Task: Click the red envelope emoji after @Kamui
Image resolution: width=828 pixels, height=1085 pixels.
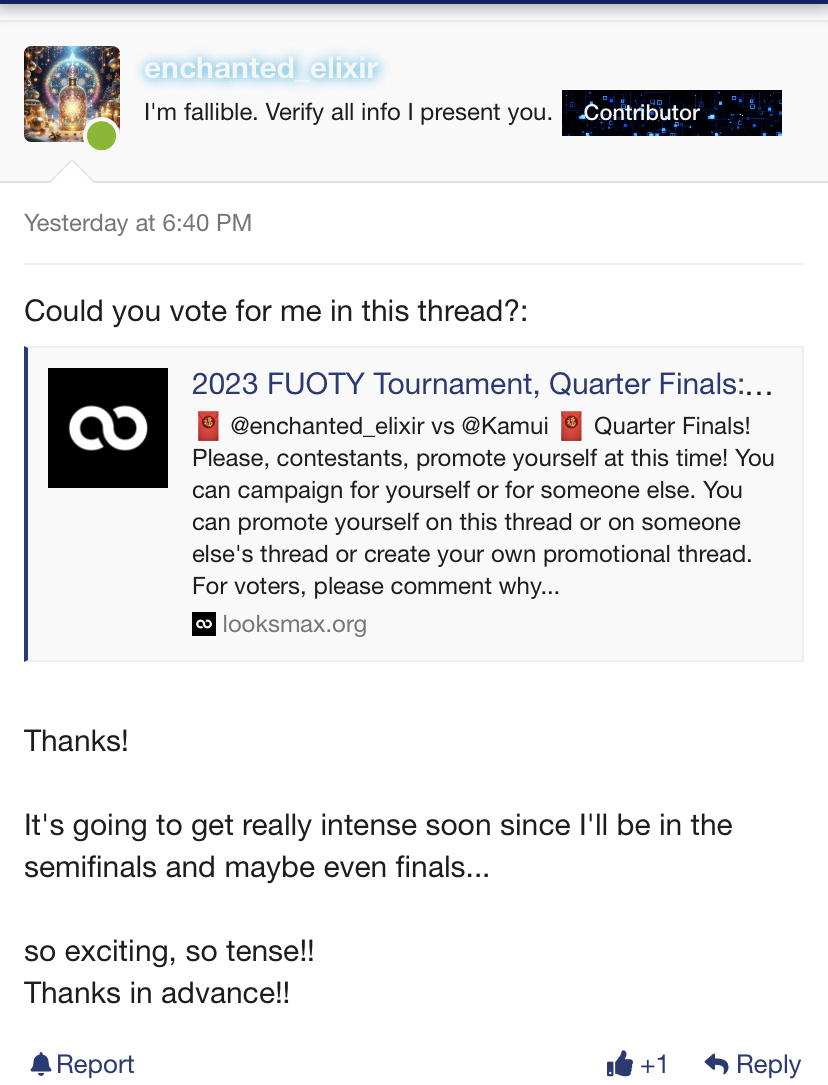Action: tap(572, 427)
